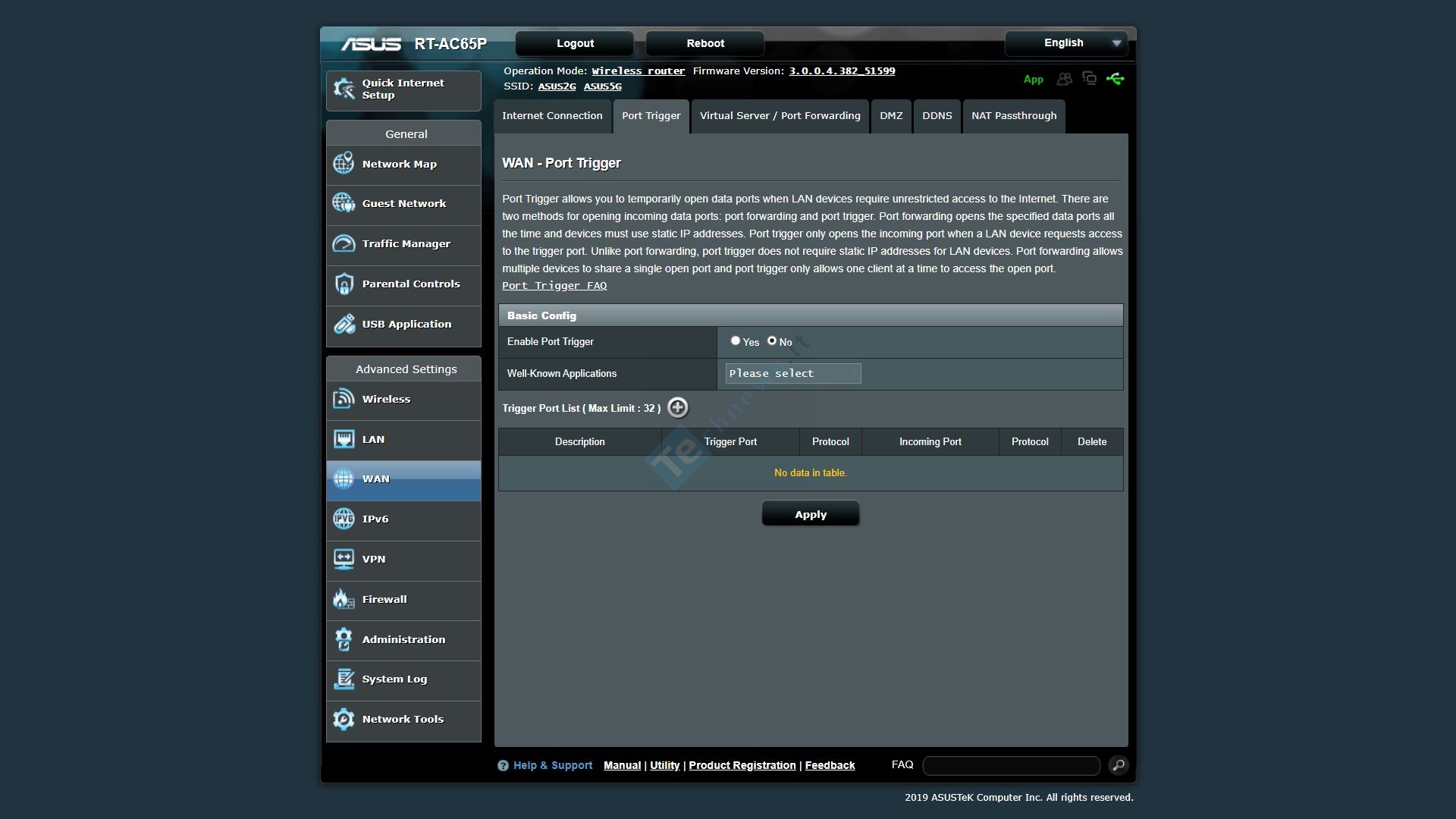Viewport: 1456px width, 819px height.
Task: Click the Network Tools icon
Action: click(344, 719)
